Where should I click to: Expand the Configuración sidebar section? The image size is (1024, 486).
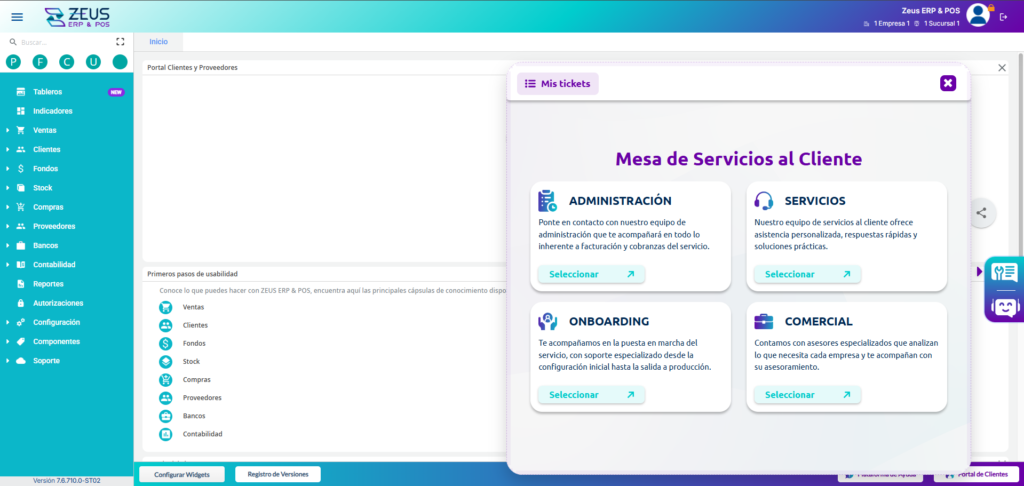coord(56,322)
